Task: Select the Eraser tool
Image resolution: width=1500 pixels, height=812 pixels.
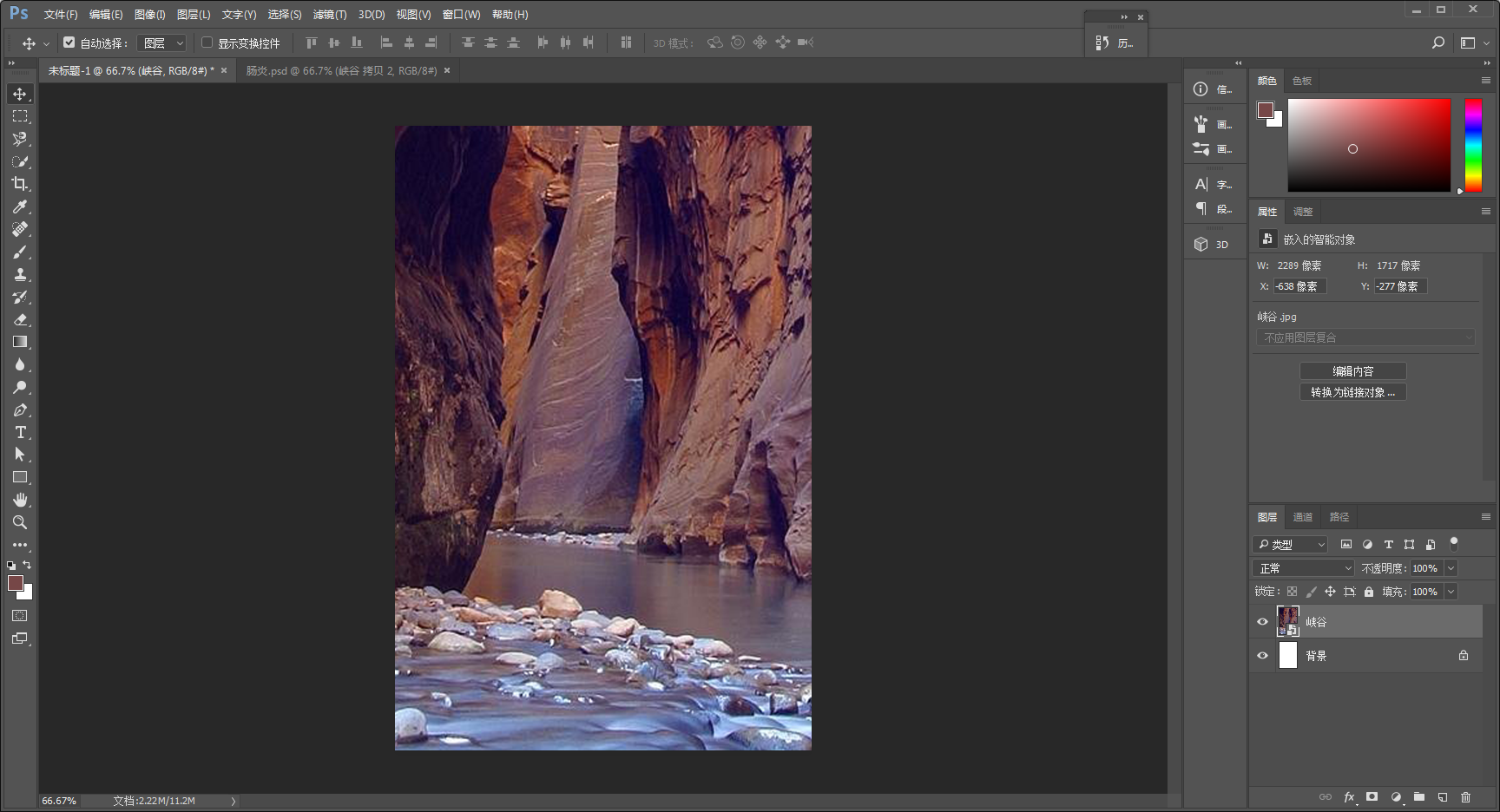Action: coord(20,319)
